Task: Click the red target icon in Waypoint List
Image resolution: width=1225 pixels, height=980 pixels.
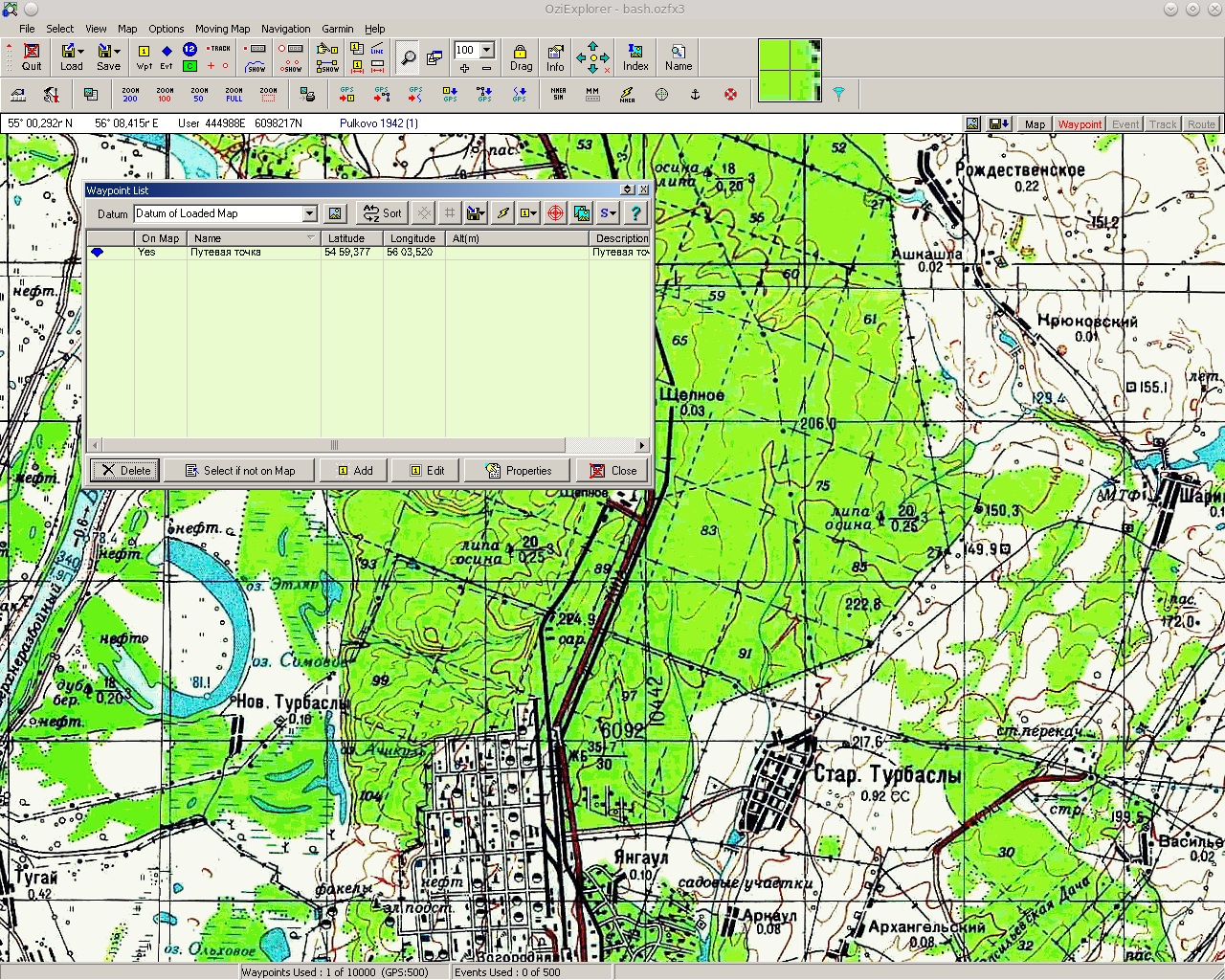Action: point(555,213)
